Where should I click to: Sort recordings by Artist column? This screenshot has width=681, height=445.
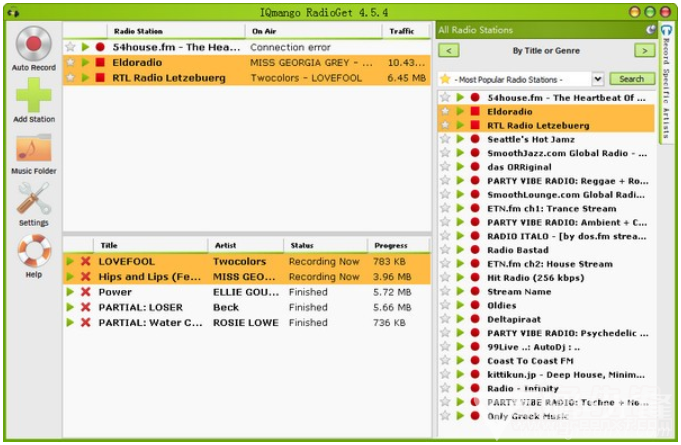pos(245,245)
